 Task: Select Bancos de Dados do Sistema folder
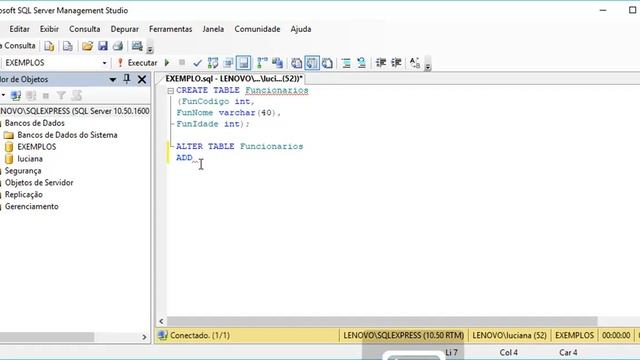point(67,135)
